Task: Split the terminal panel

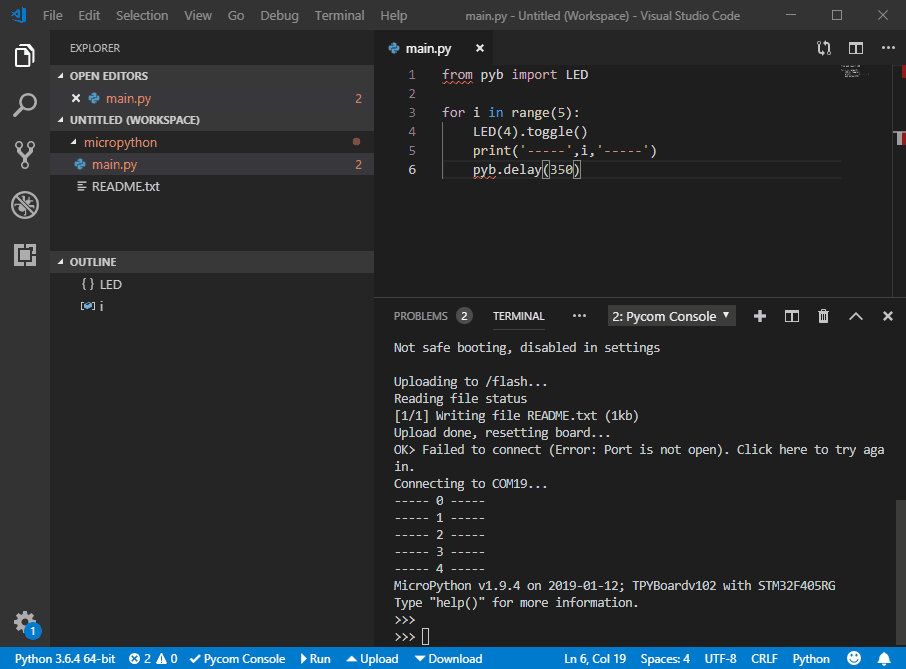Action: (792, 316)
